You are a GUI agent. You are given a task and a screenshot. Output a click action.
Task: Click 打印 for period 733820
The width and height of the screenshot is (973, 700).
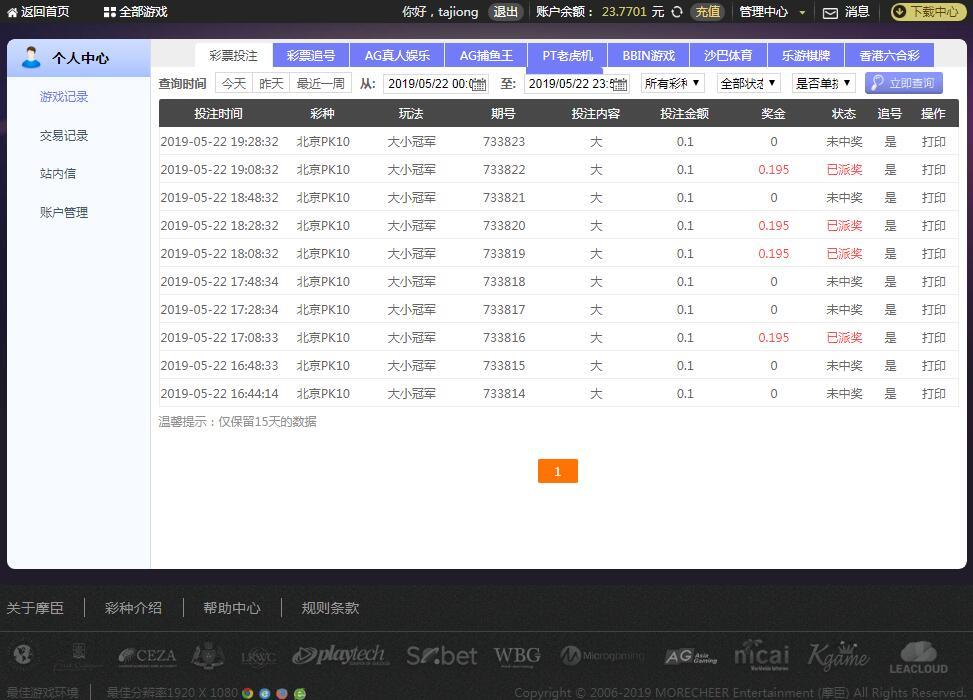coord(933,226)
